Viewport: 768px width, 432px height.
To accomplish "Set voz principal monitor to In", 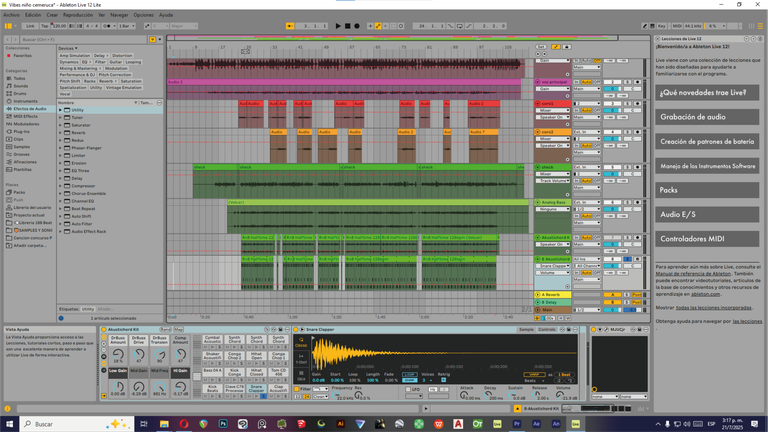I will [x=576, y=82].
